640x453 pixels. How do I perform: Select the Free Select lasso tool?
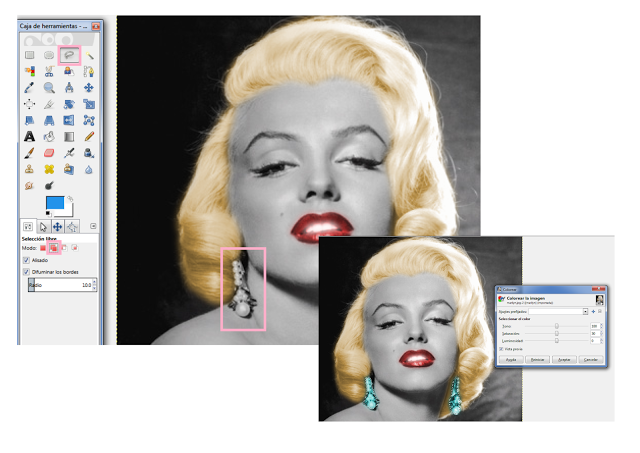69,55
